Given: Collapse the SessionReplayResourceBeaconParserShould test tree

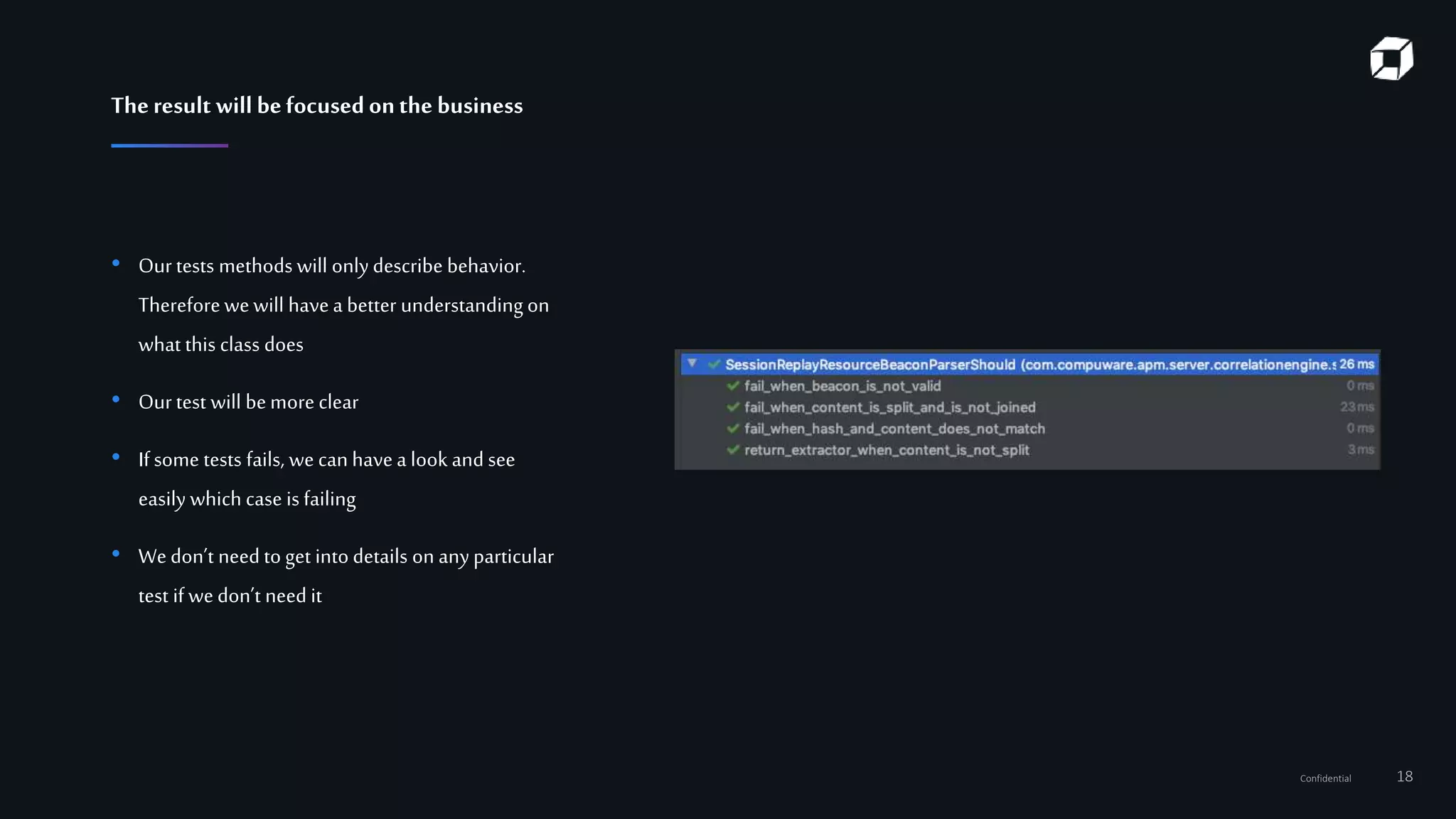Looking at the screenshot, I should tap(692, 363).
